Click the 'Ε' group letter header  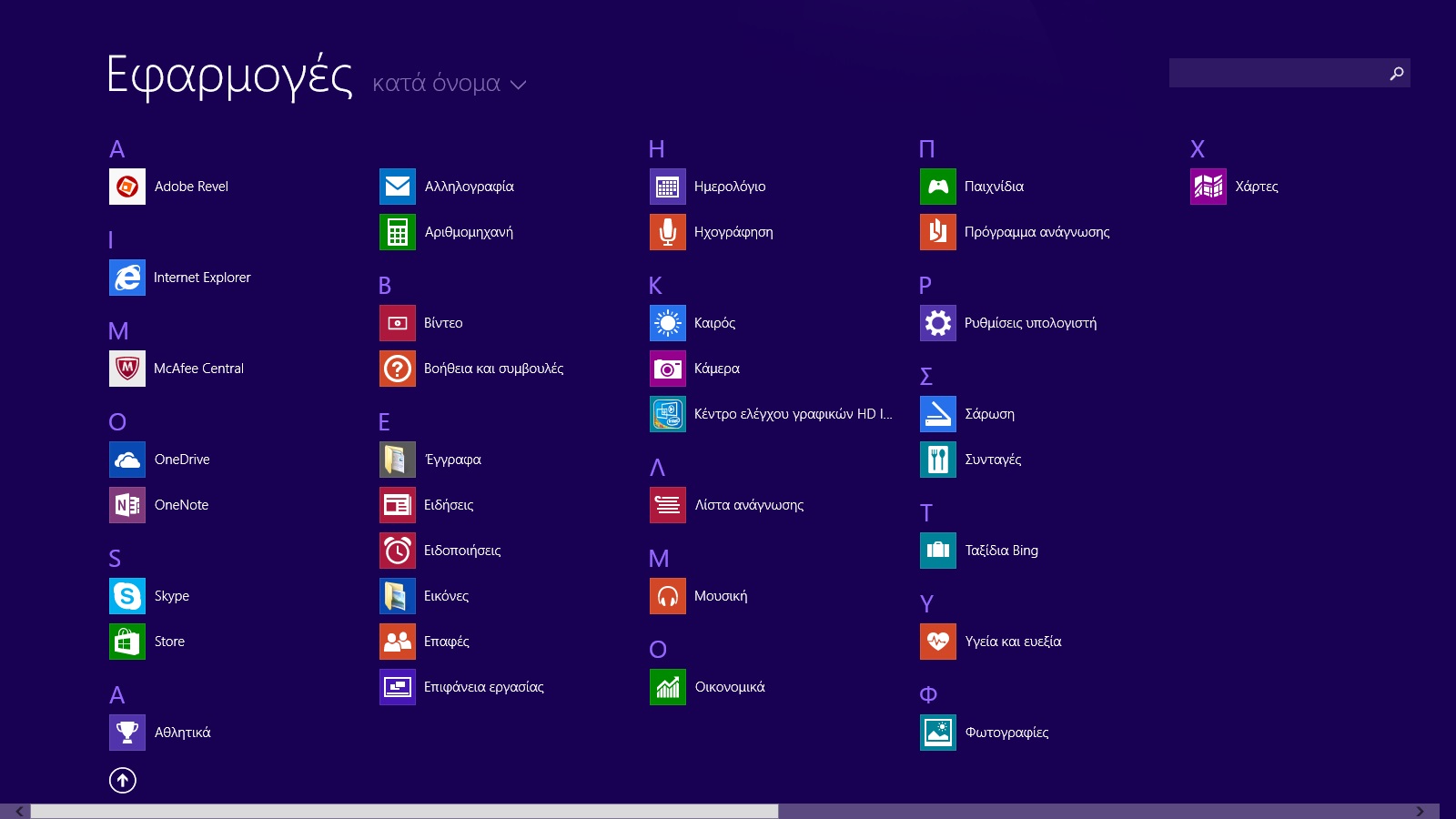384,422
